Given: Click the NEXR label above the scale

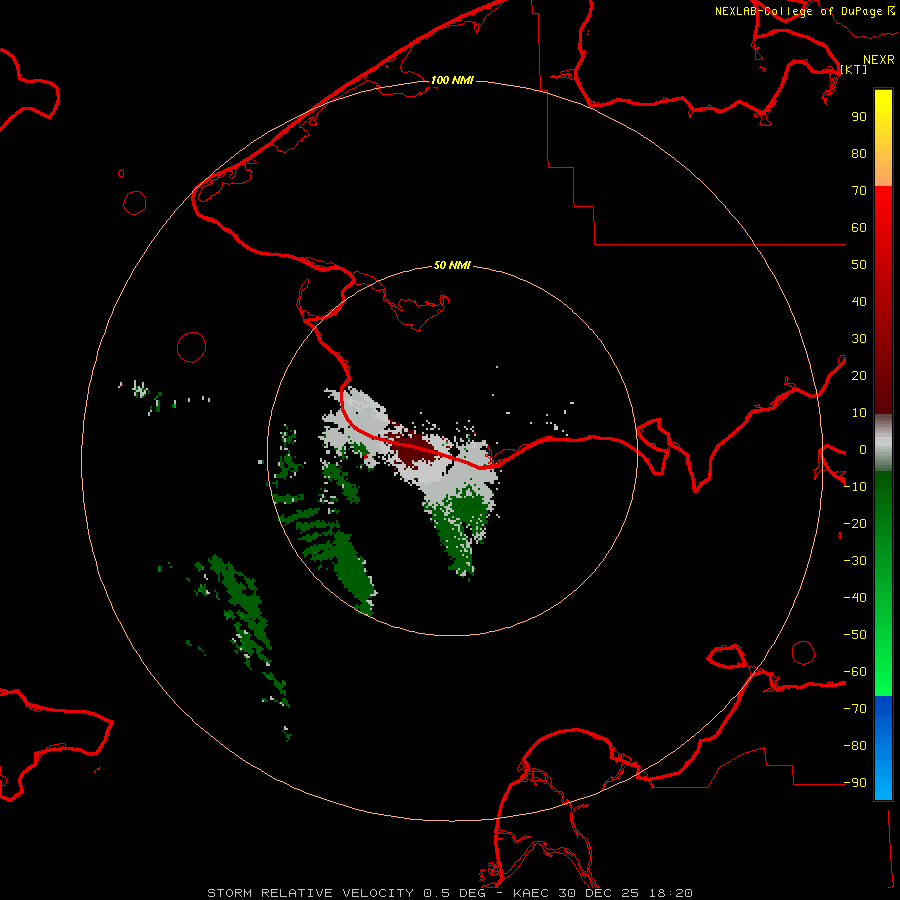Looking at the screenshot, I should coord(879,60).
